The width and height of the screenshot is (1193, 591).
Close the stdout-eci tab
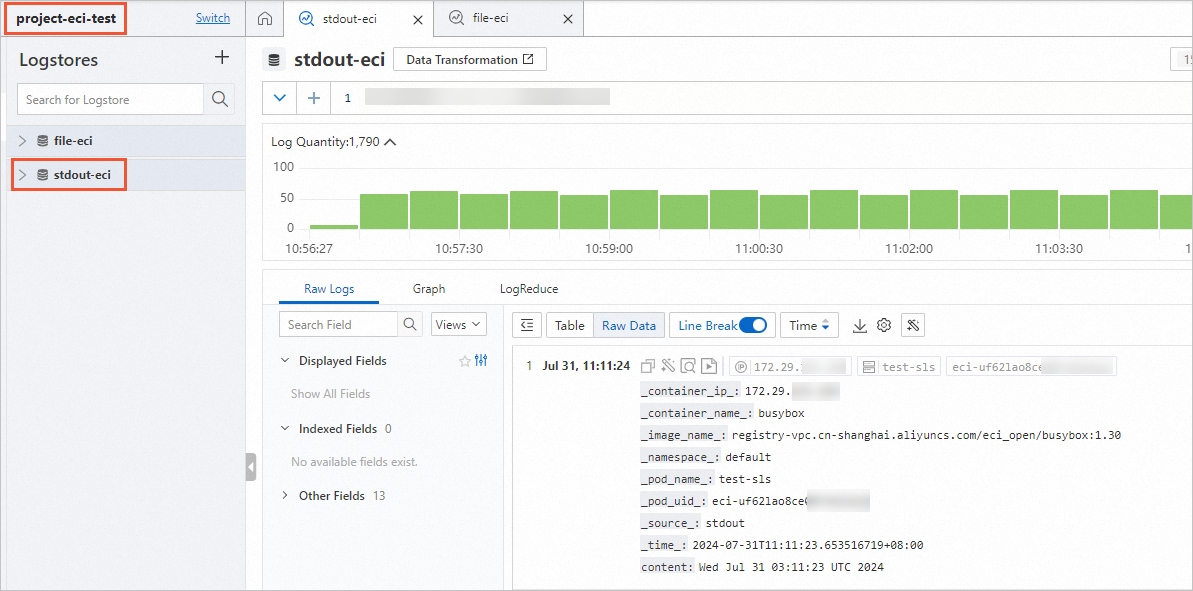click(x=418, y=19)
